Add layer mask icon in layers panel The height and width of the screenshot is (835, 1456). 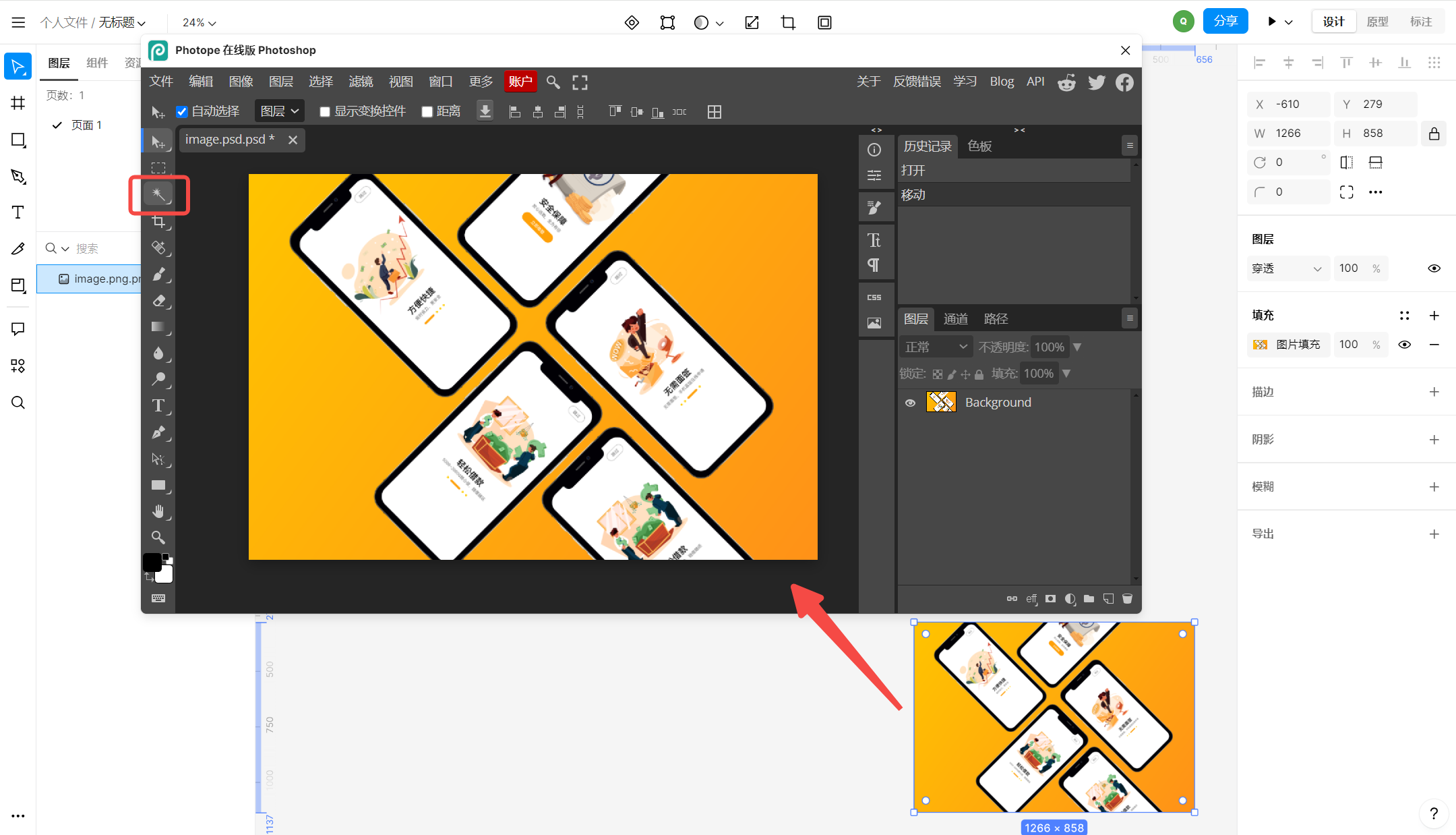[1050, 599]
